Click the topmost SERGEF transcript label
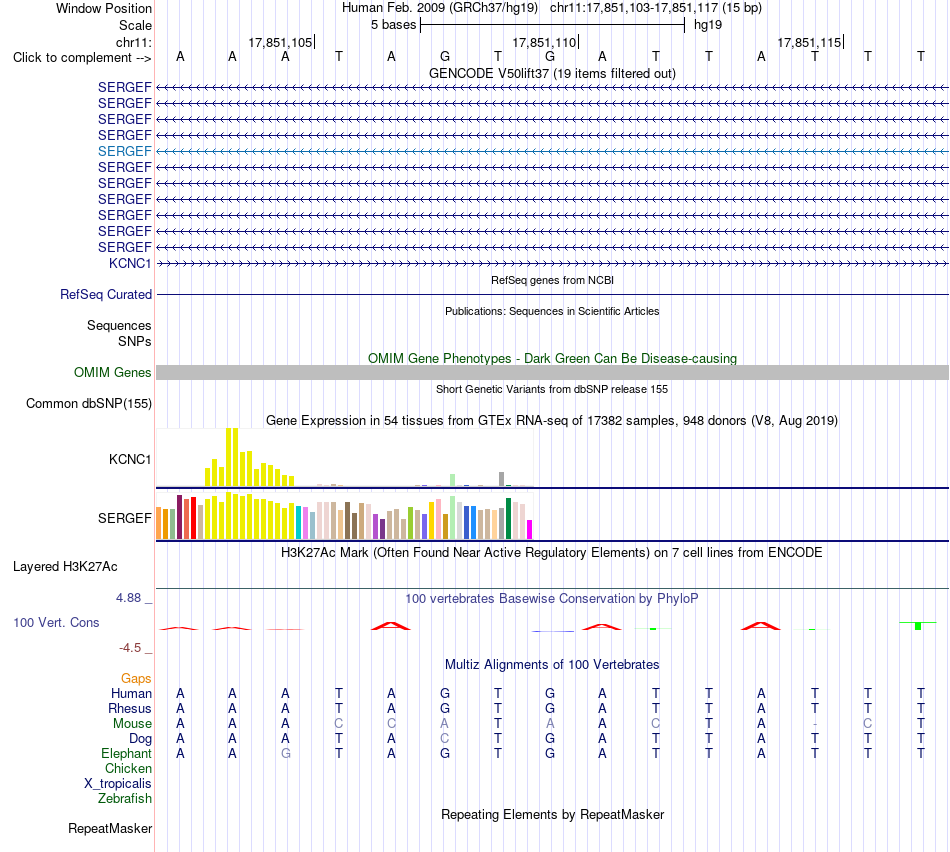Viewport: 950px width, 852px height. (124, 87)
